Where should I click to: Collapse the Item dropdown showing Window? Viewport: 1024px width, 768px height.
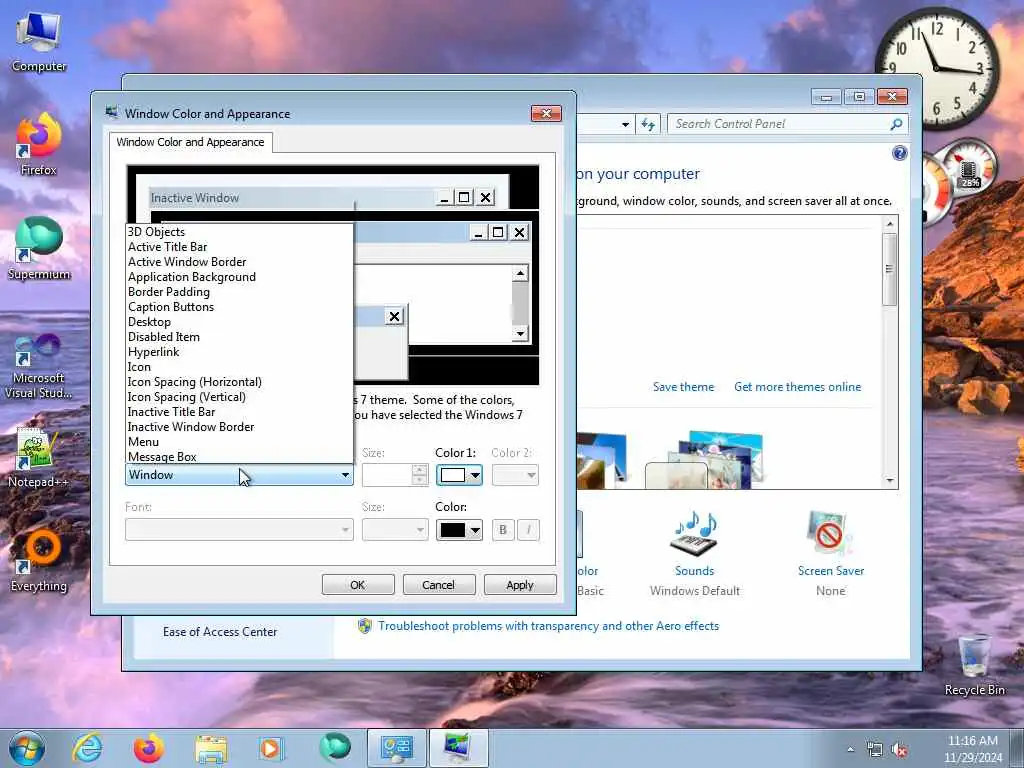pyautogui.click(x=239, y=475)
